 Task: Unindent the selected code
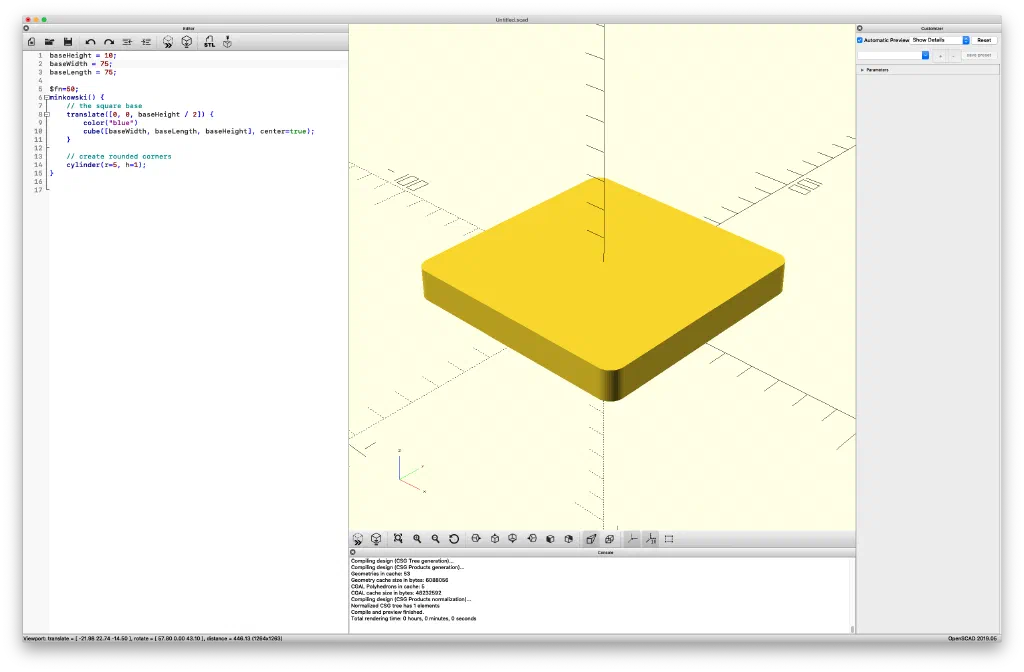pyautogui.click(x=127, y=42)
